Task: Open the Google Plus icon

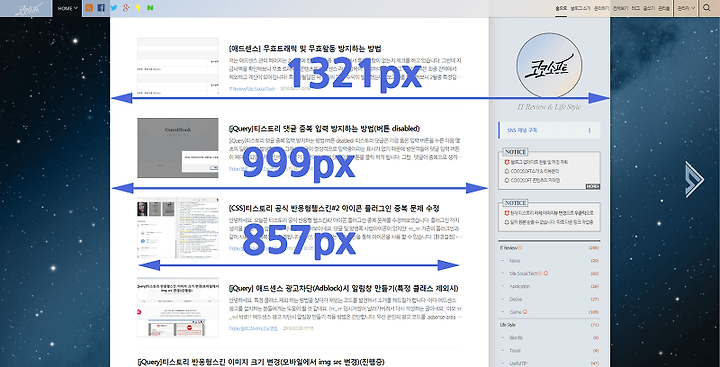Action: 126,8
